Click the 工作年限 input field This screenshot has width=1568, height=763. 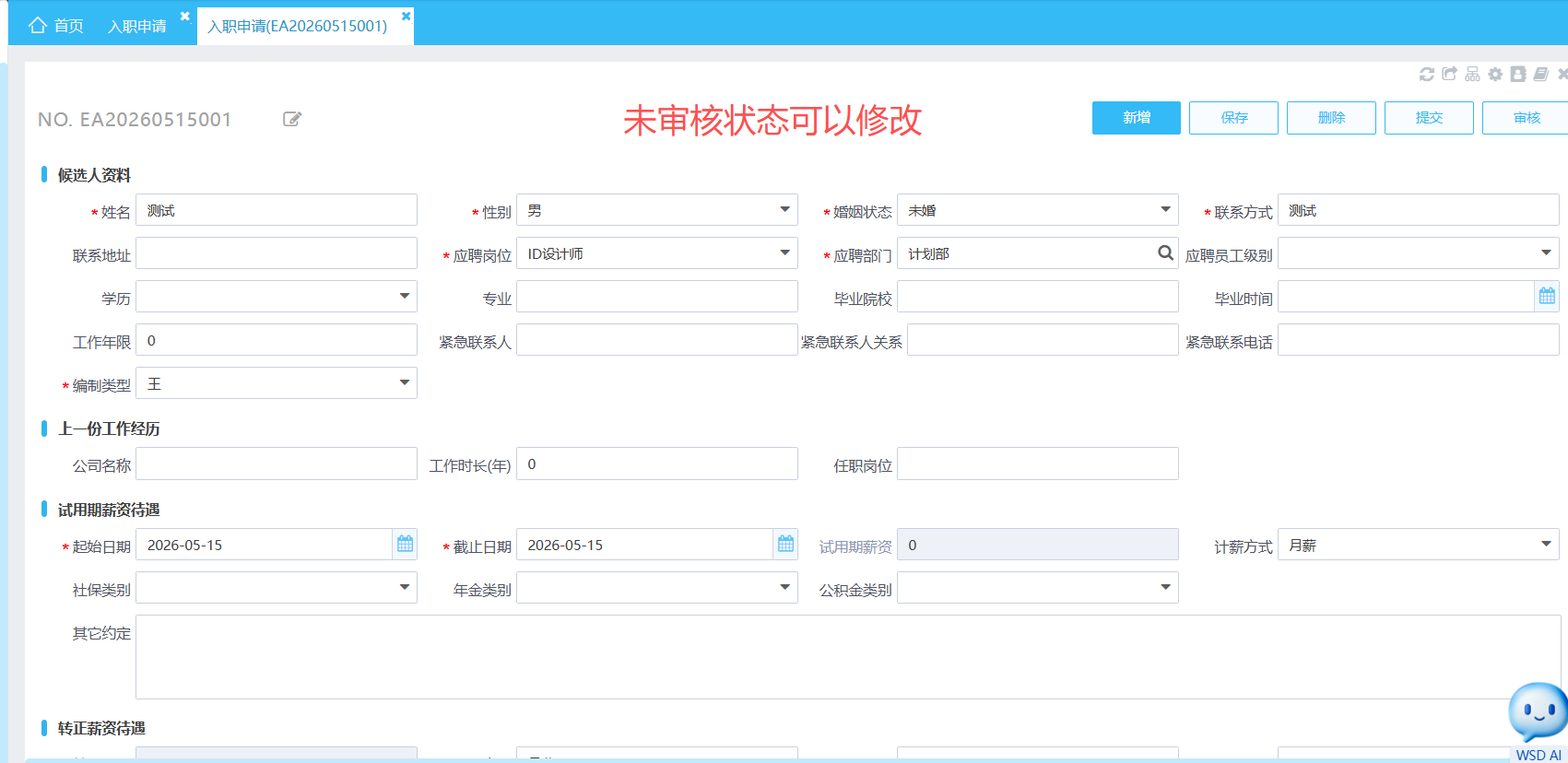(x=277, y=340)
